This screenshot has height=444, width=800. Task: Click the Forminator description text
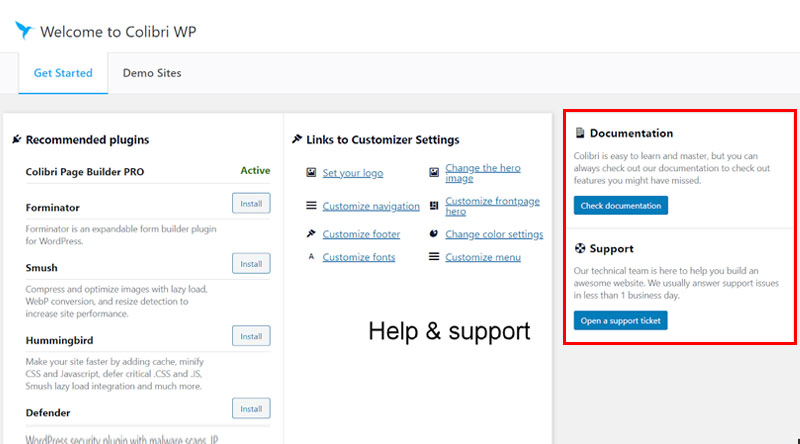pos(121,235)
